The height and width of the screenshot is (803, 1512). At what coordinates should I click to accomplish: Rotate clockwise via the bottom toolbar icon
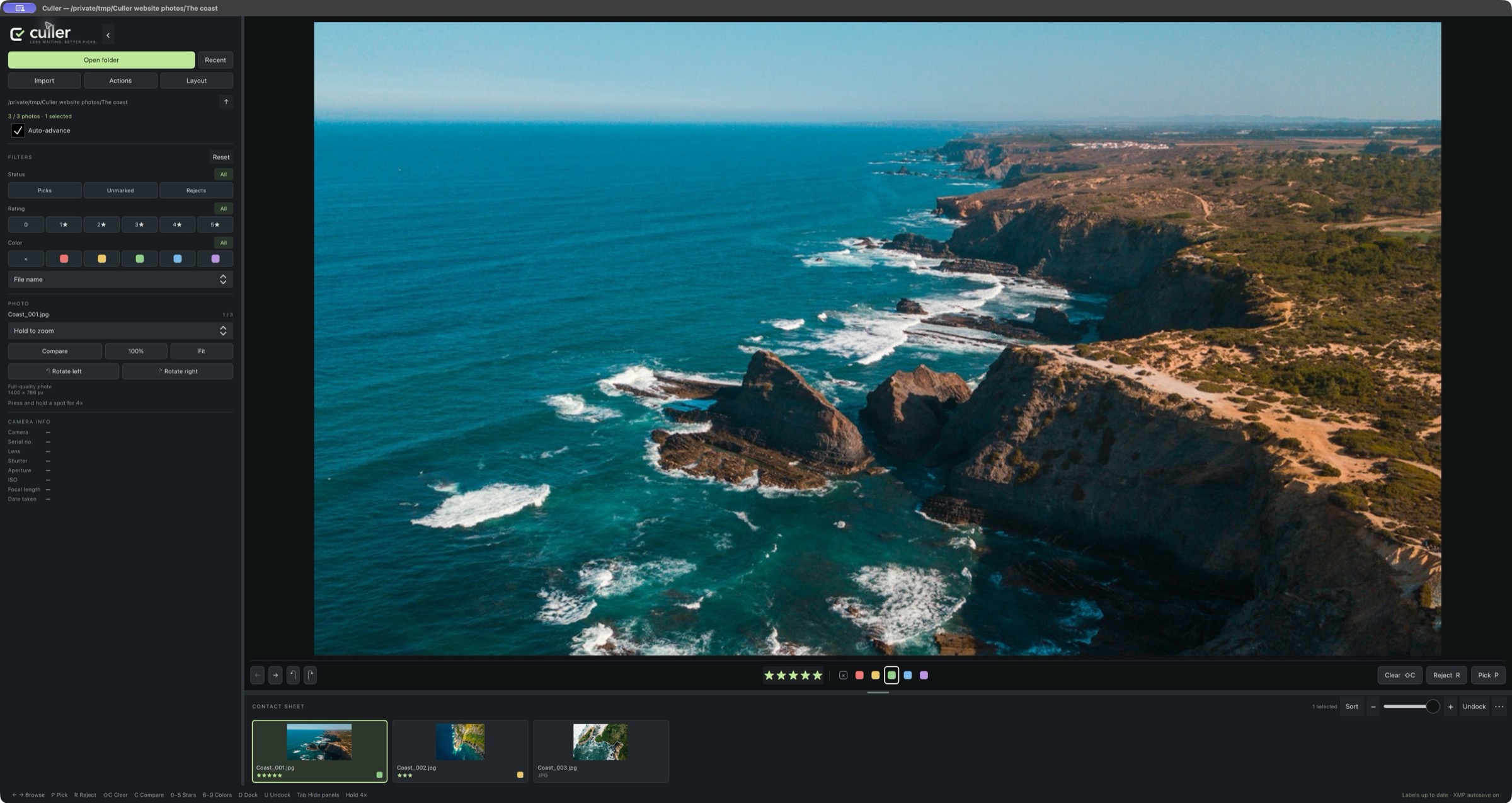[311, 675]
